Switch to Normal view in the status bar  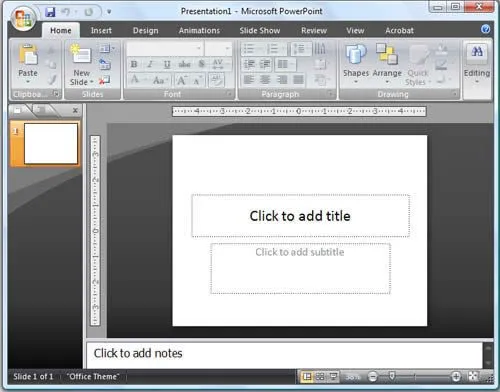tap(307, 377)
